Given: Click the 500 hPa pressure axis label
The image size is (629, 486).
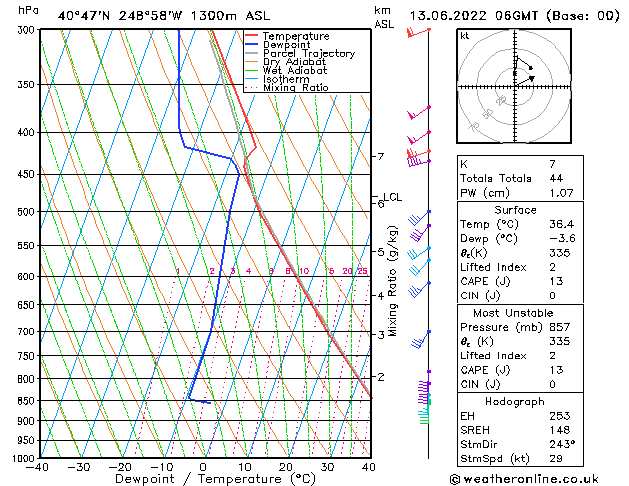Looking at the screenshot, I should tap(28, 212).
